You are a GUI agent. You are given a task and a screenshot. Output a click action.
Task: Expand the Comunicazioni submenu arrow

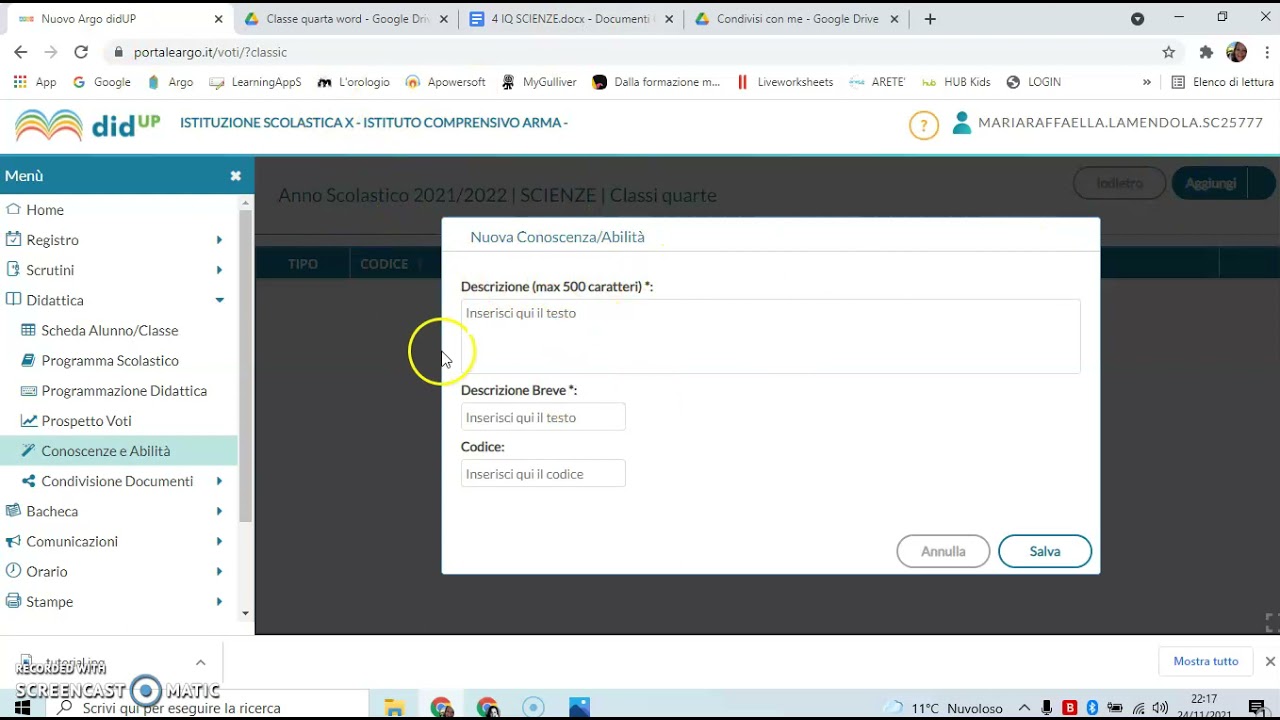pos(219,541)
